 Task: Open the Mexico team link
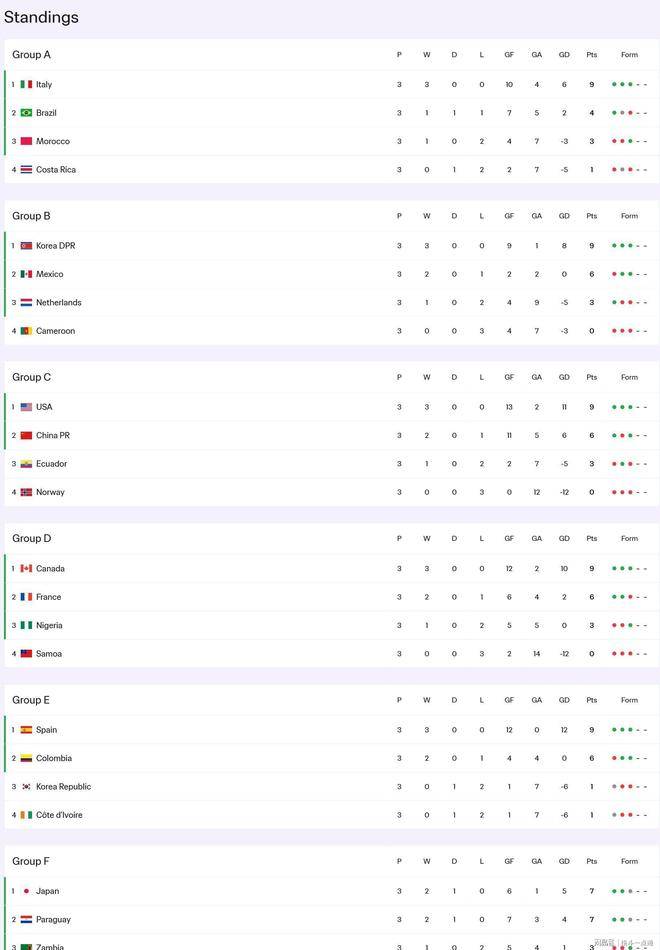[x=50, y=274]
